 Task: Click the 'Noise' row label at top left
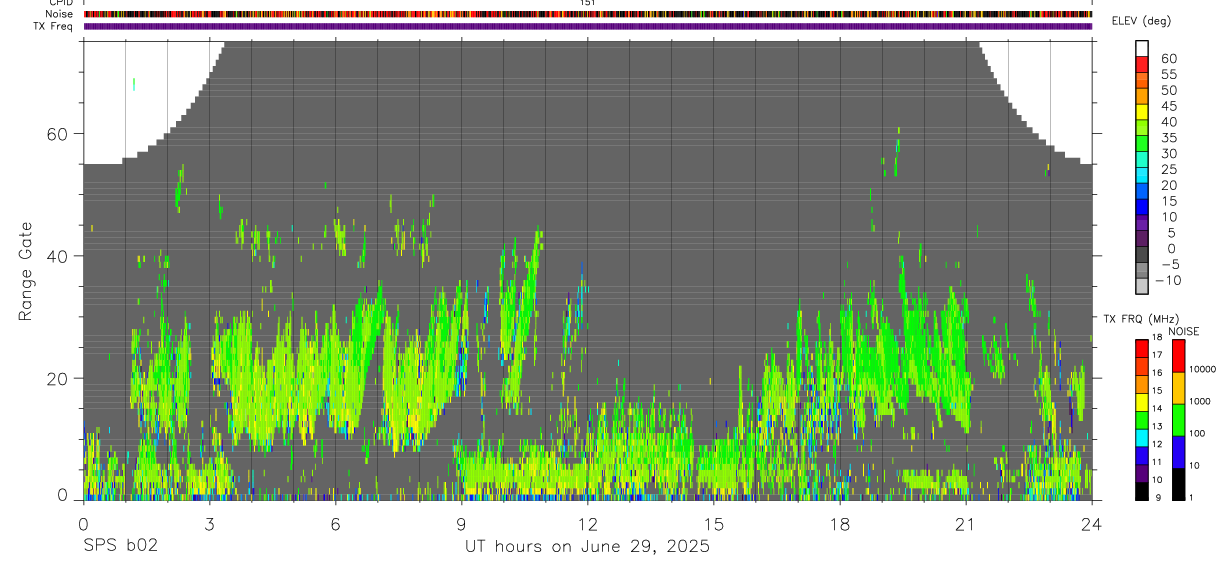coord(59,15)
